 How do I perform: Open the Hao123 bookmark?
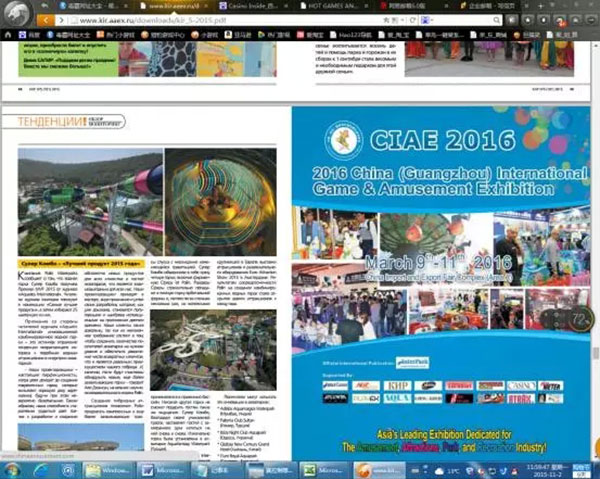coord(351,35)
